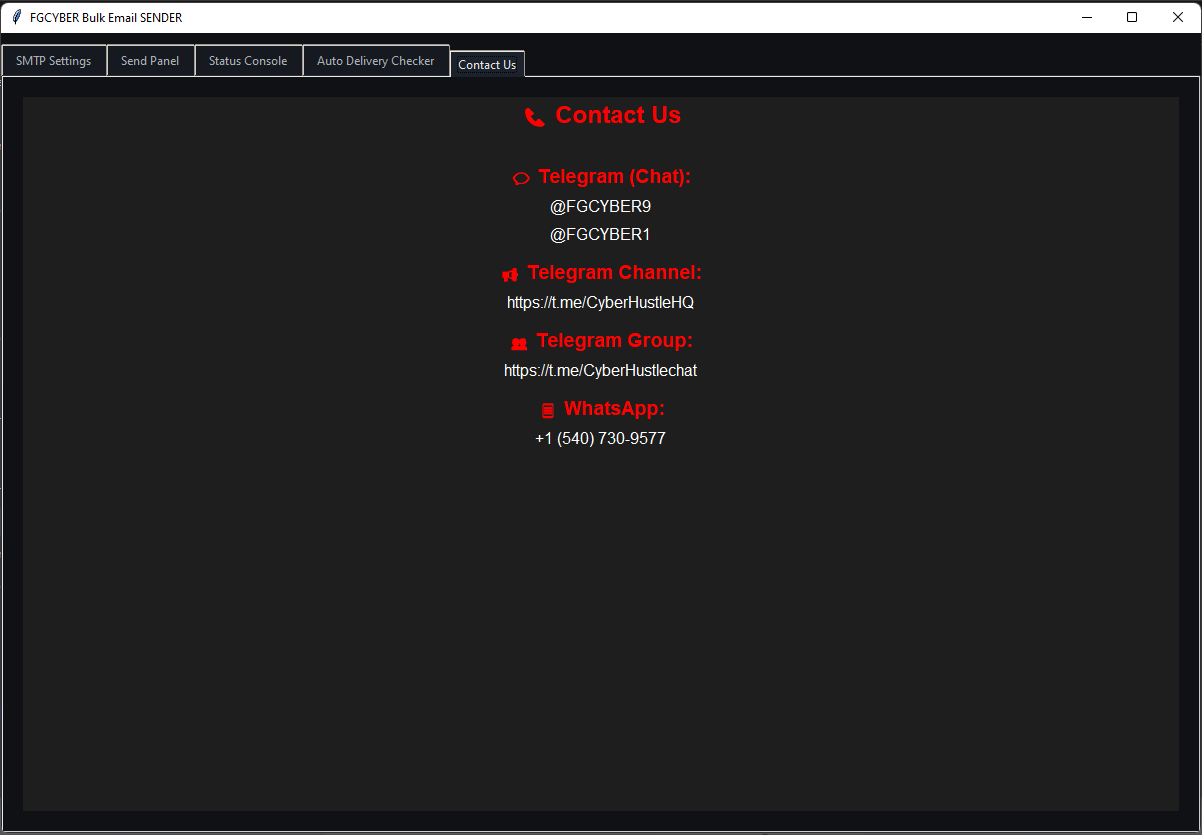This screenshot has height=835, width=1202.
Task: Click the feather app icon in title bar
Action: pos(16,17)
